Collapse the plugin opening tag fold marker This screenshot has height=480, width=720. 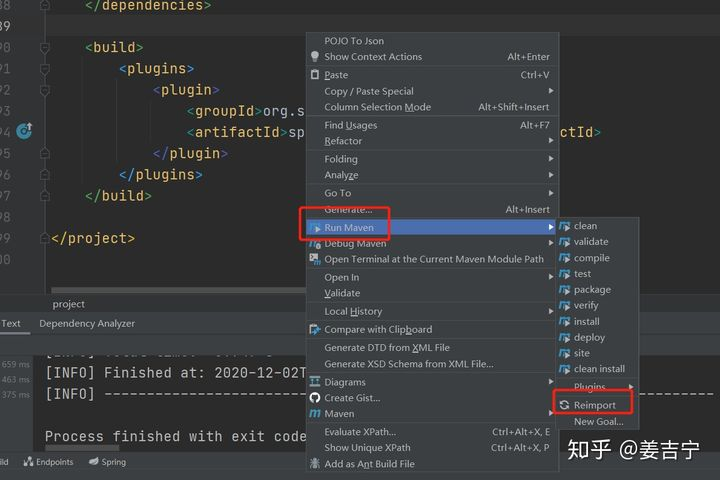tap(45, 90)
